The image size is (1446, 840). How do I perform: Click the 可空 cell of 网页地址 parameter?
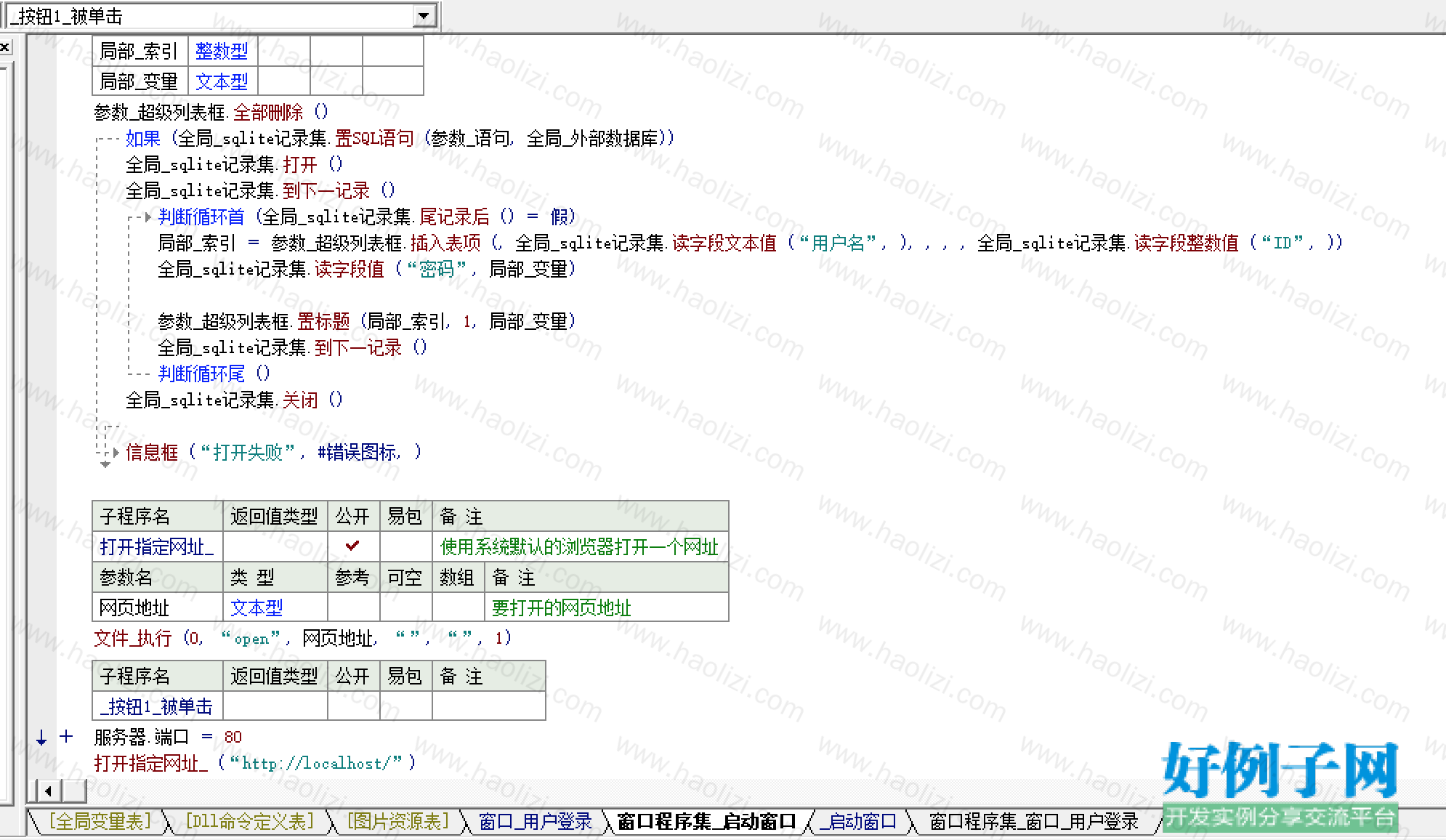pos(406,607)
